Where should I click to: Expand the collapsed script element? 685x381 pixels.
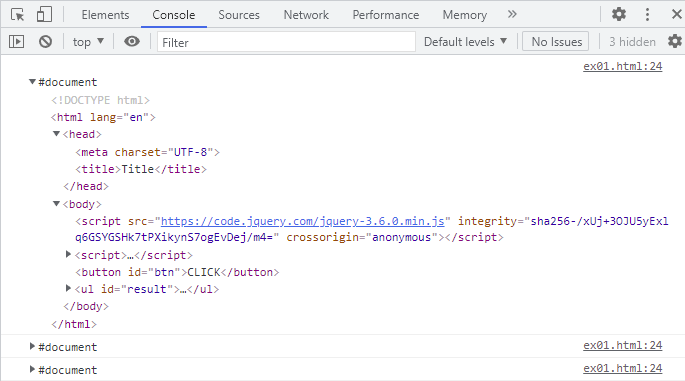pos(68,254)
